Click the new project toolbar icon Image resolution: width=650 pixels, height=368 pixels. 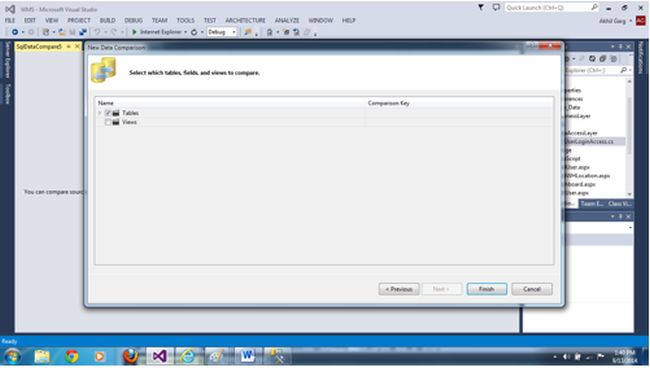[x=46, y=32]
